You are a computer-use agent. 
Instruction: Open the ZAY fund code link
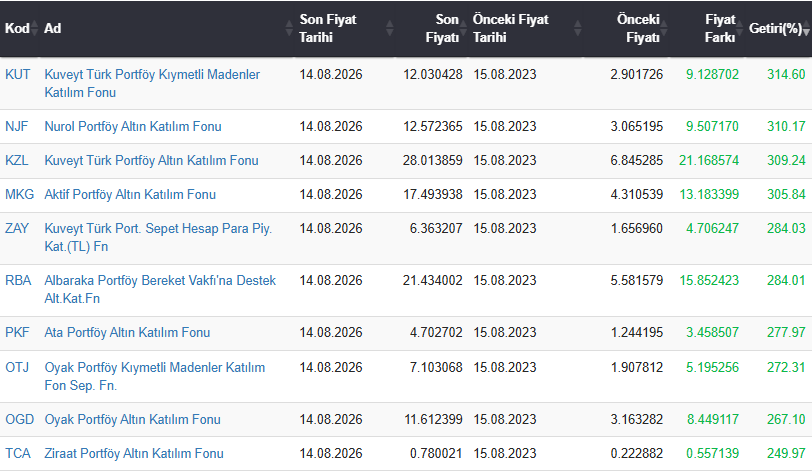[17, 228]
